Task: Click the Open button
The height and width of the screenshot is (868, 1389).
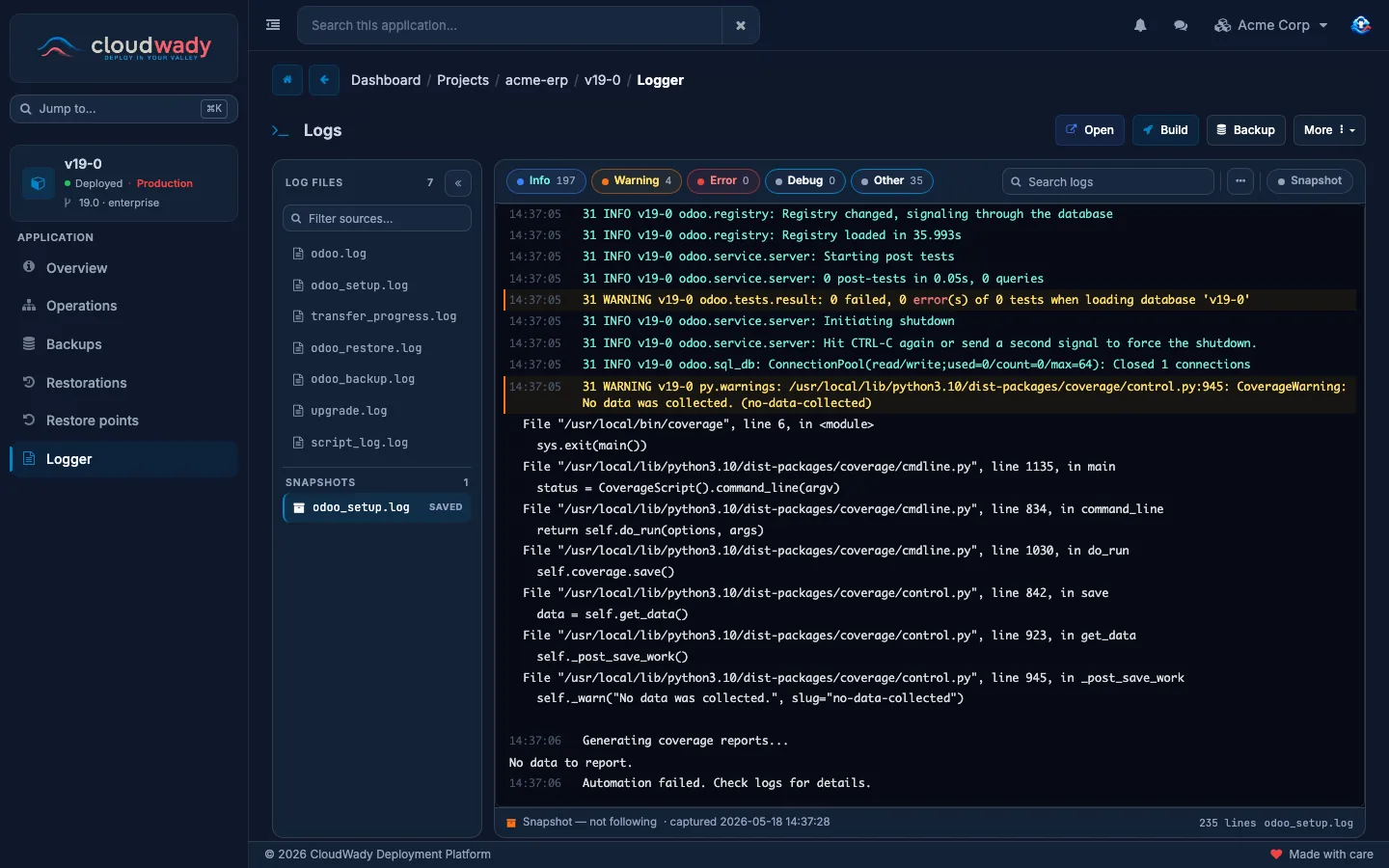Action: coord(1090,130)
